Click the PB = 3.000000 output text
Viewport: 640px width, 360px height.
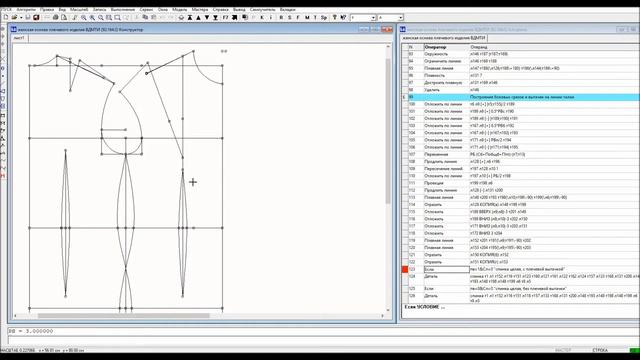coord(31,331)
